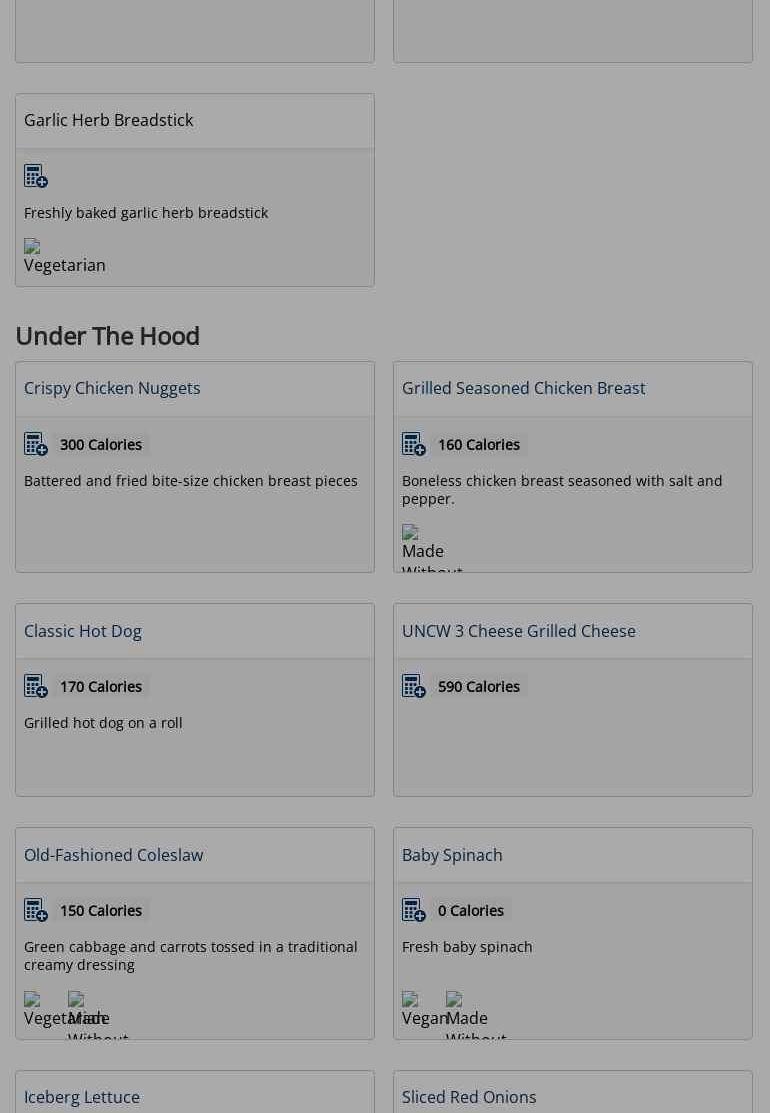Open Iceberg Lettuce menu item
This screenshot has height=1113, width=770.
click(x=82, y=1097)
